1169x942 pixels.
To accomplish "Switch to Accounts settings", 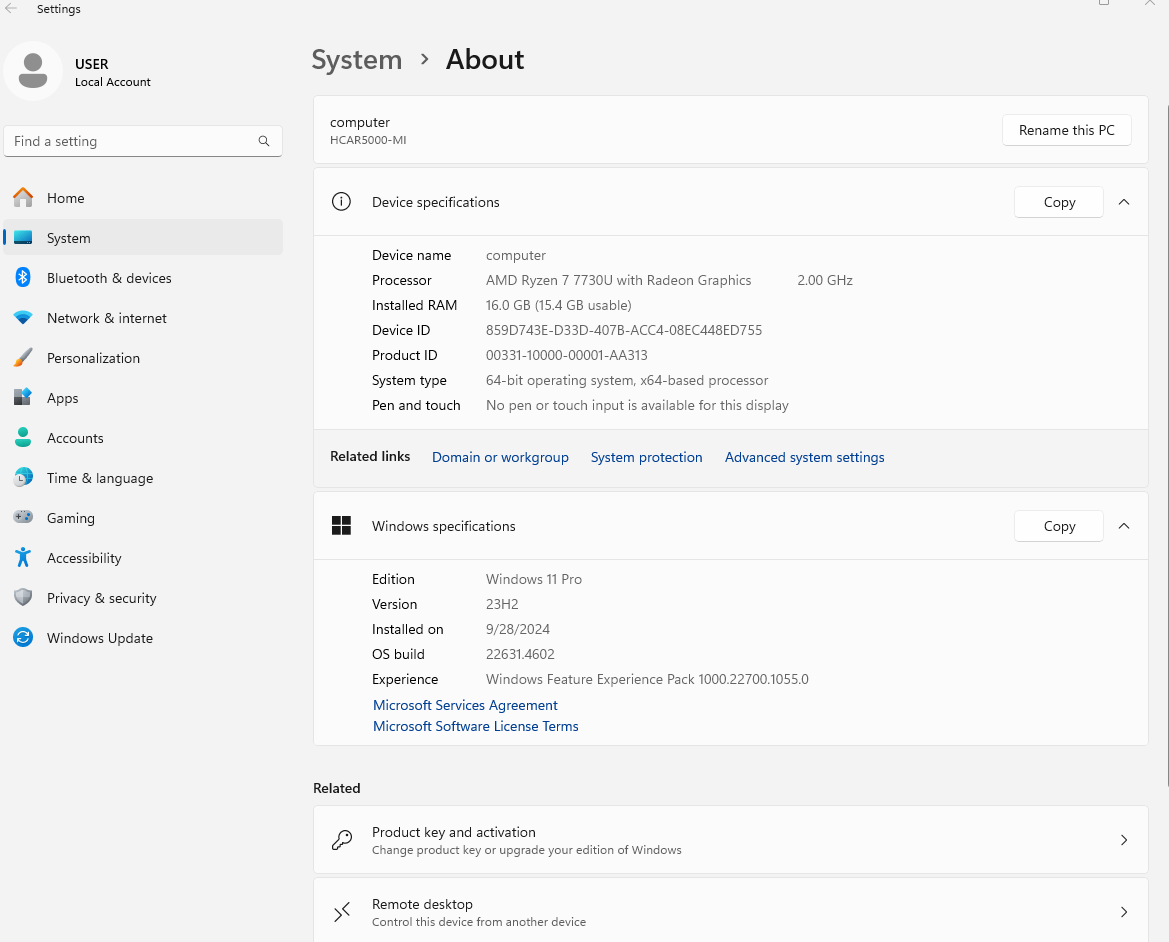I will [143, 438].
